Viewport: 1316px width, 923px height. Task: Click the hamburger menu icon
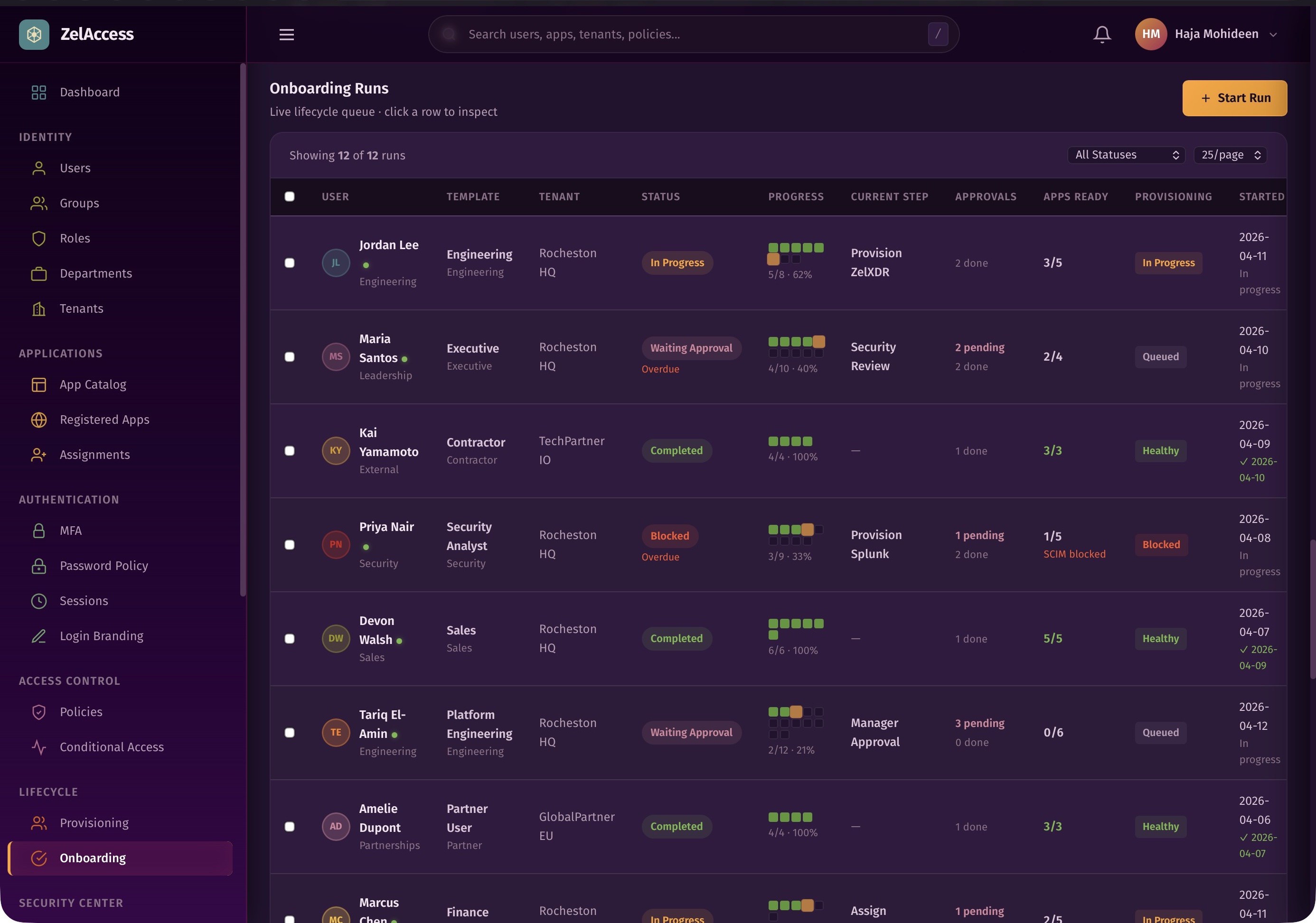coord(286,34)
